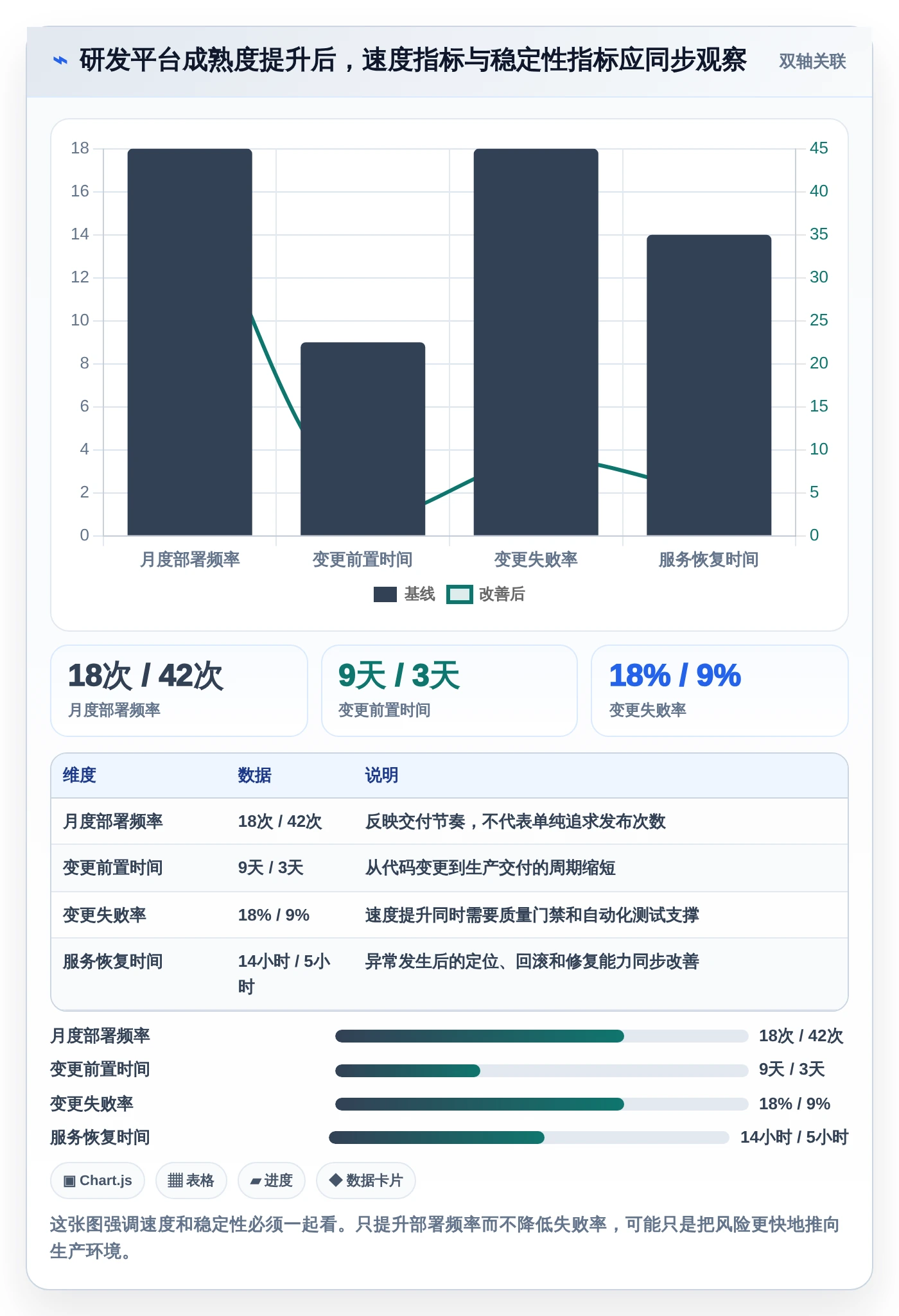
Task: Click the square icon in Chart.js chip
Action: tap(69, 1181)
